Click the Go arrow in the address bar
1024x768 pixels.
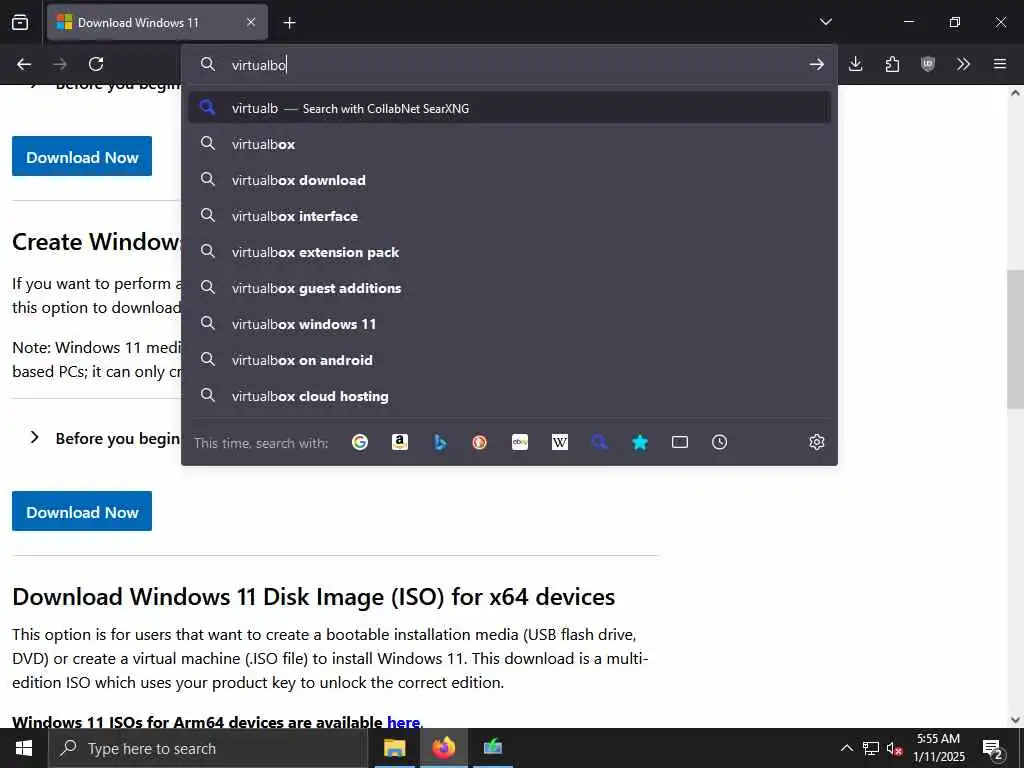click(816, 64)
